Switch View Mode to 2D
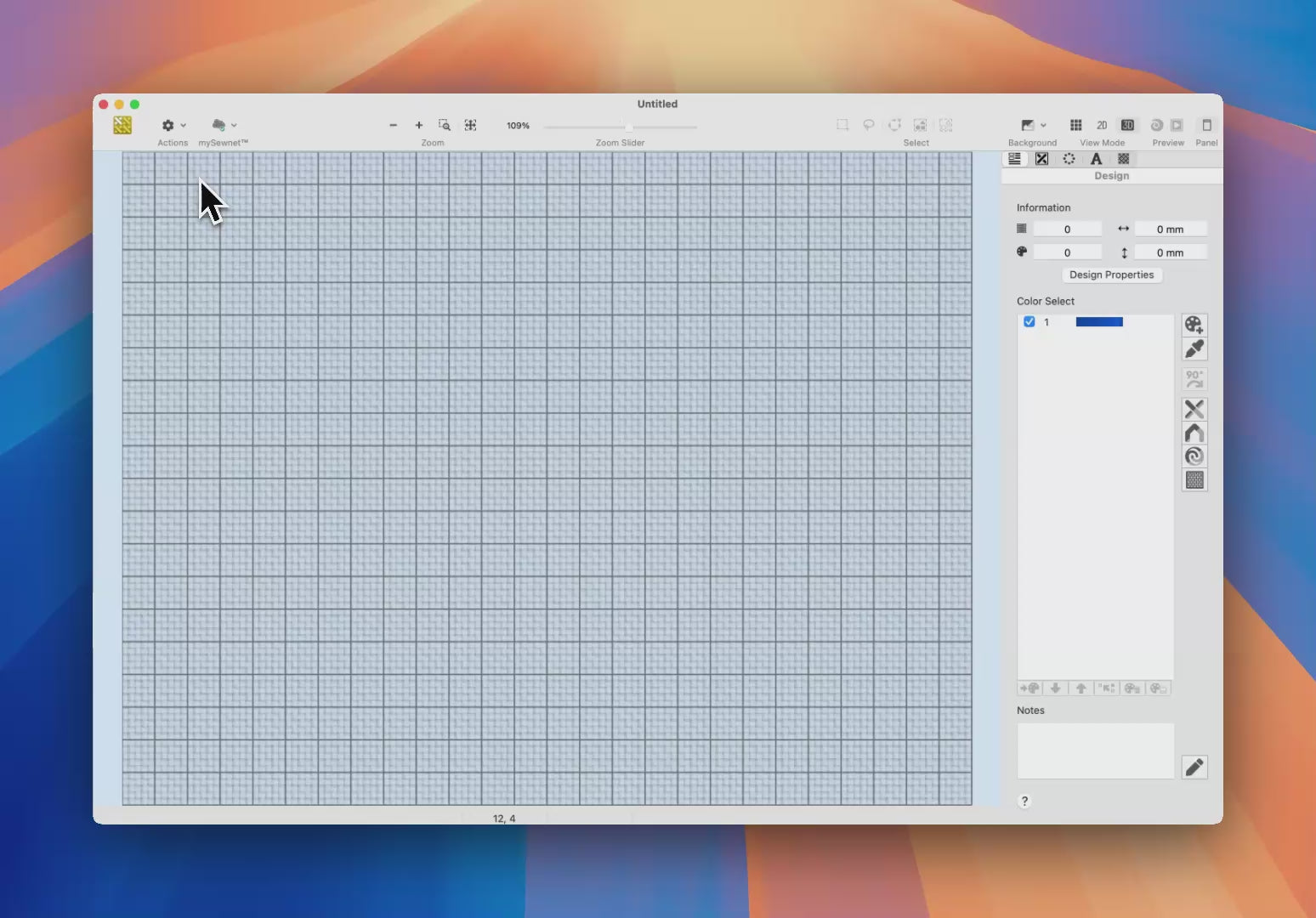1316x918 pixels. [x=1102, y=125]
